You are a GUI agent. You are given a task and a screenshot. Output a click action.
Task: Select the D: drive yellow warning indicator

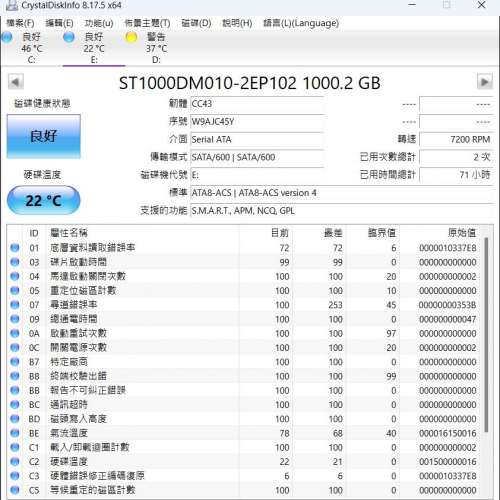(131, 37)
